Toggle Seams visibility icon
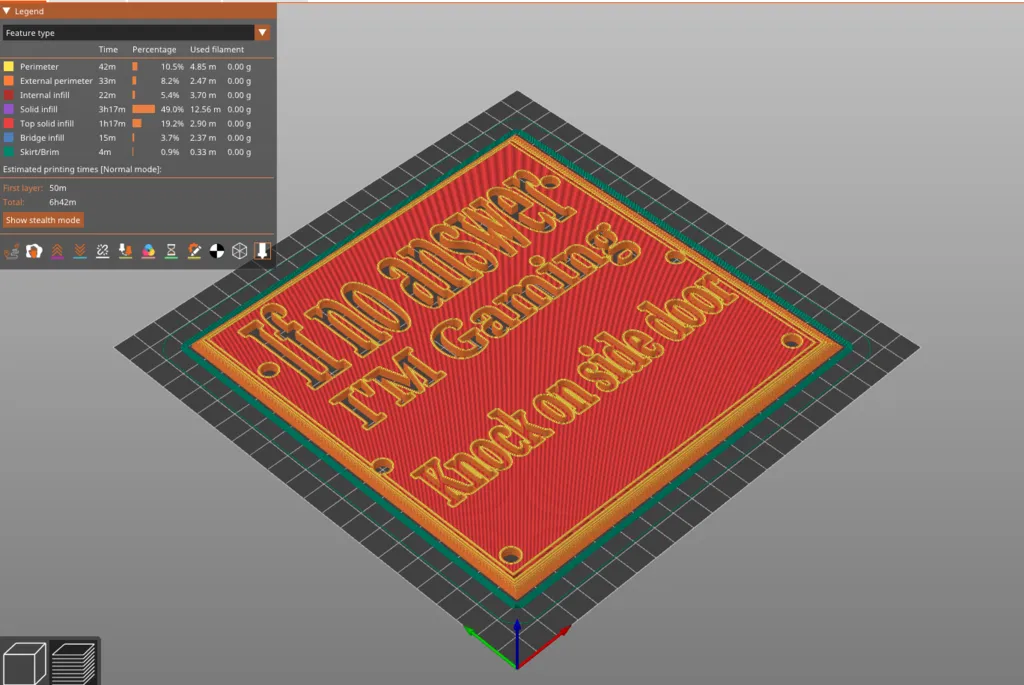The width and height of the screenshot is (1024, 685). pos(103,251)
